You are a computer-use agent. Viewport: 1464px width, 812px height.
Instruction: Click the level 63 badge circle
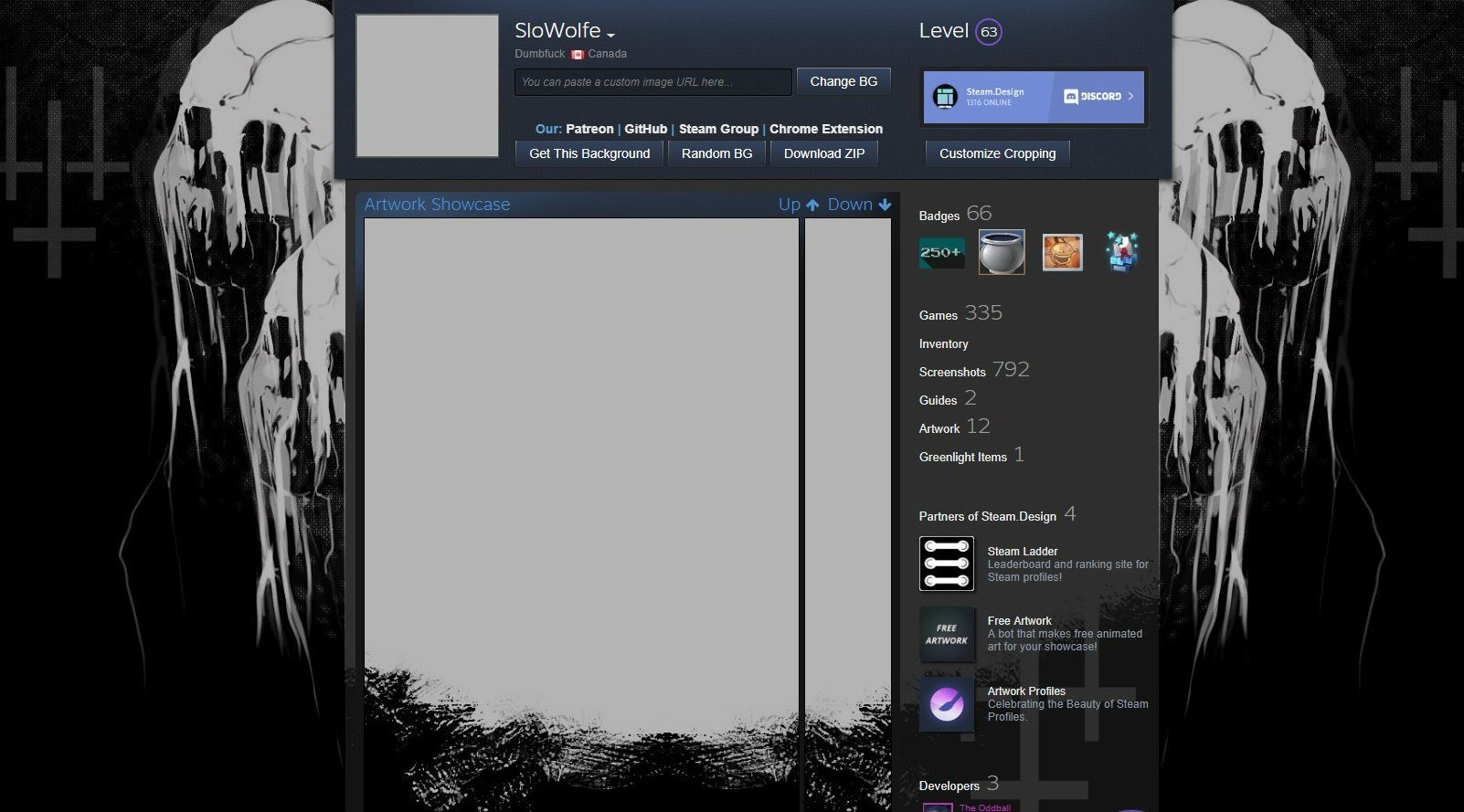988,32
